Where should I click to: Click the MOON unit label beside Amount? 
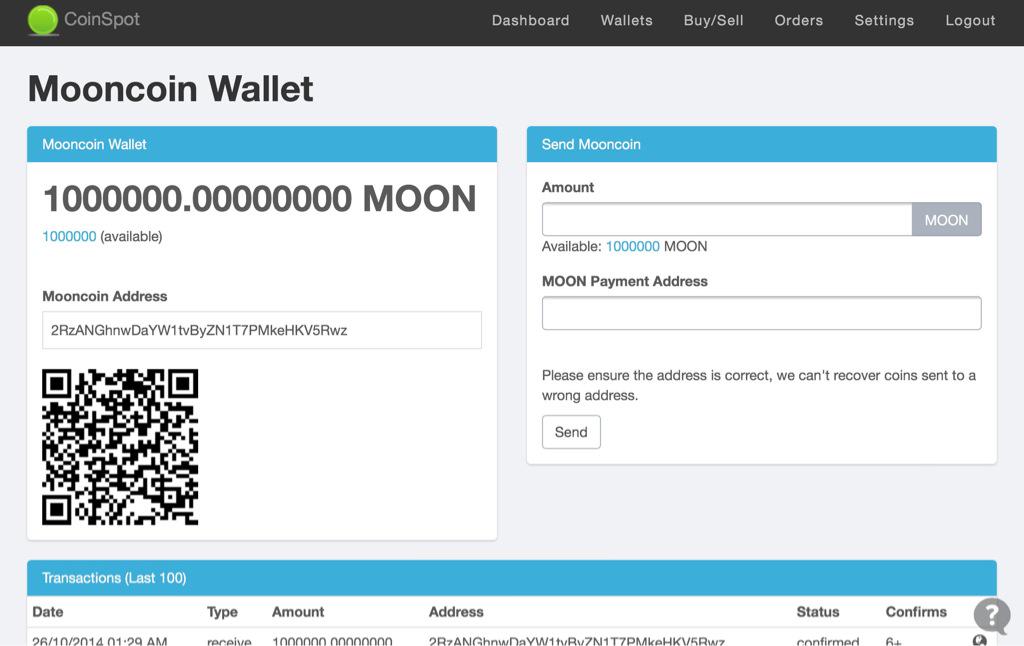coord(946,219)
